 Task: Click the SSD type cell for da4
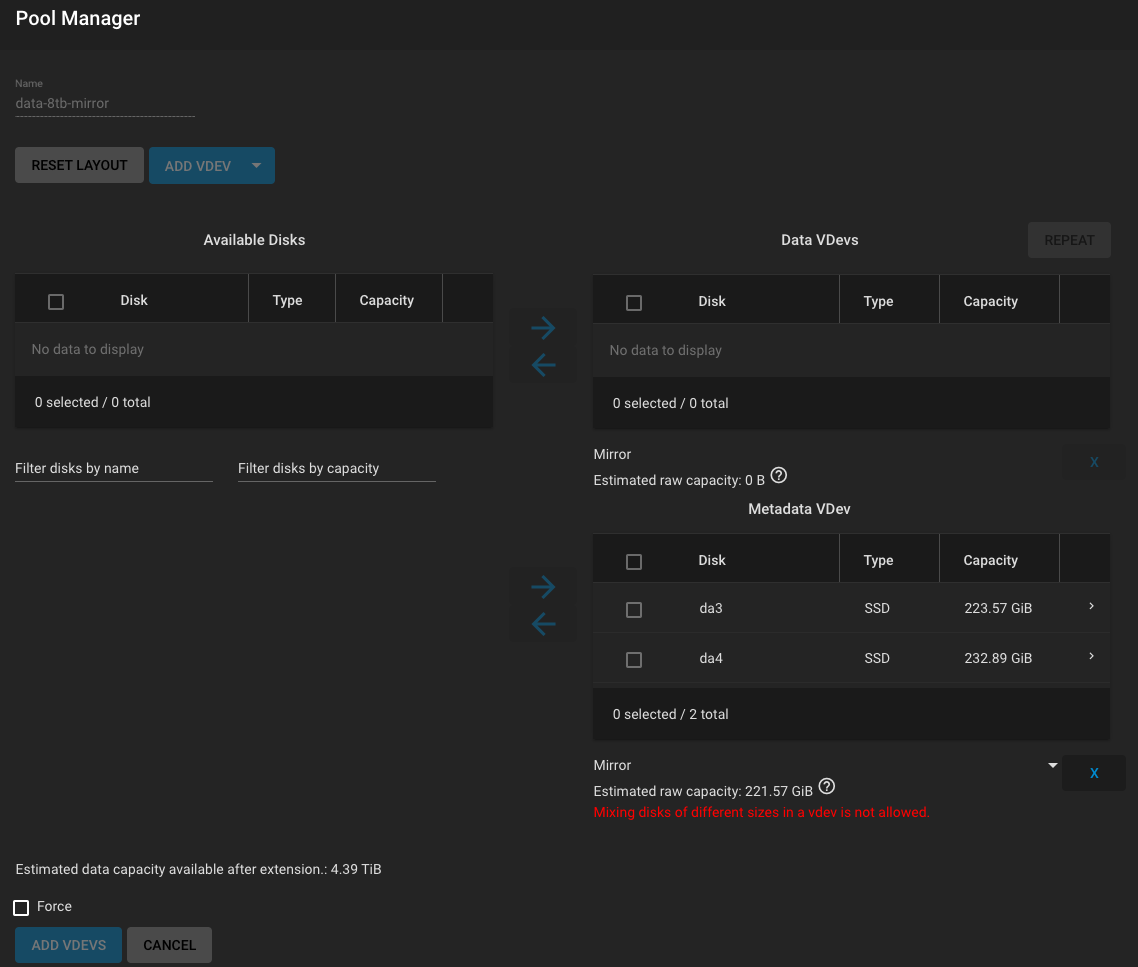click(x=877, y=658)
